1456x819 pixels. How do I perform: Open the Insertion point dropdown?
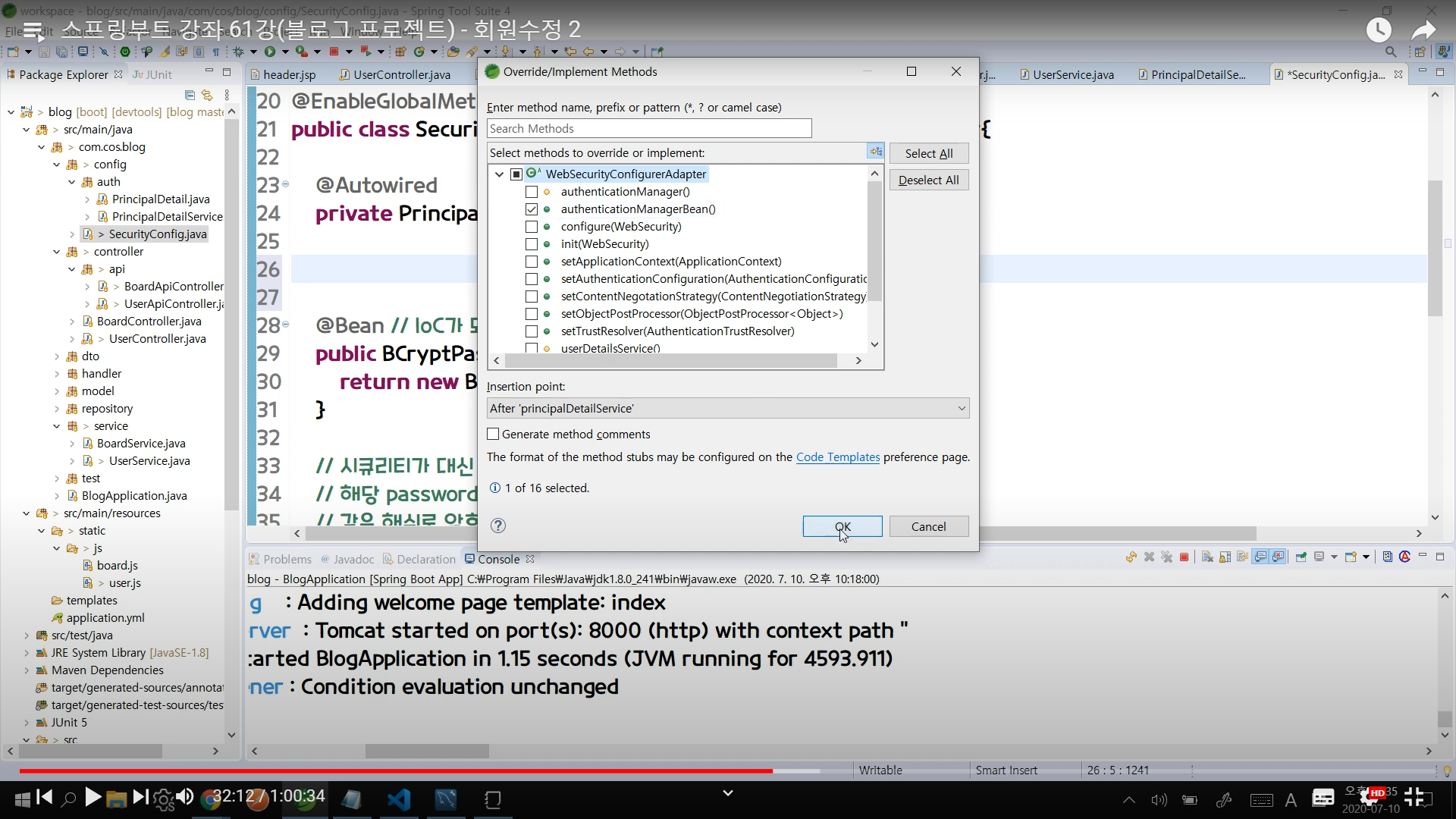tap(728, 408)
